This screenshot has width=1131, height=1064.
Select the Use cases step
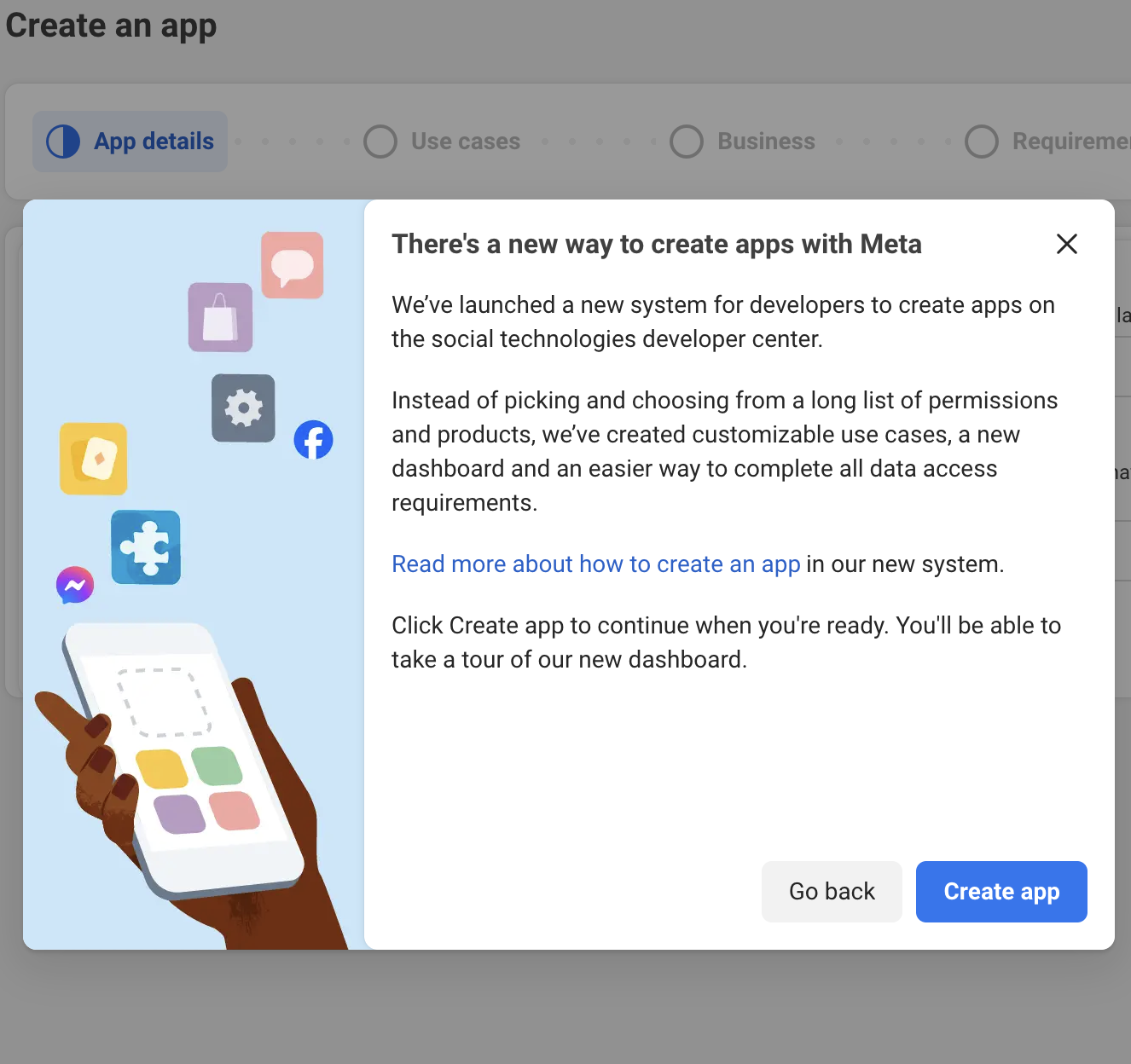coord(442,142)
